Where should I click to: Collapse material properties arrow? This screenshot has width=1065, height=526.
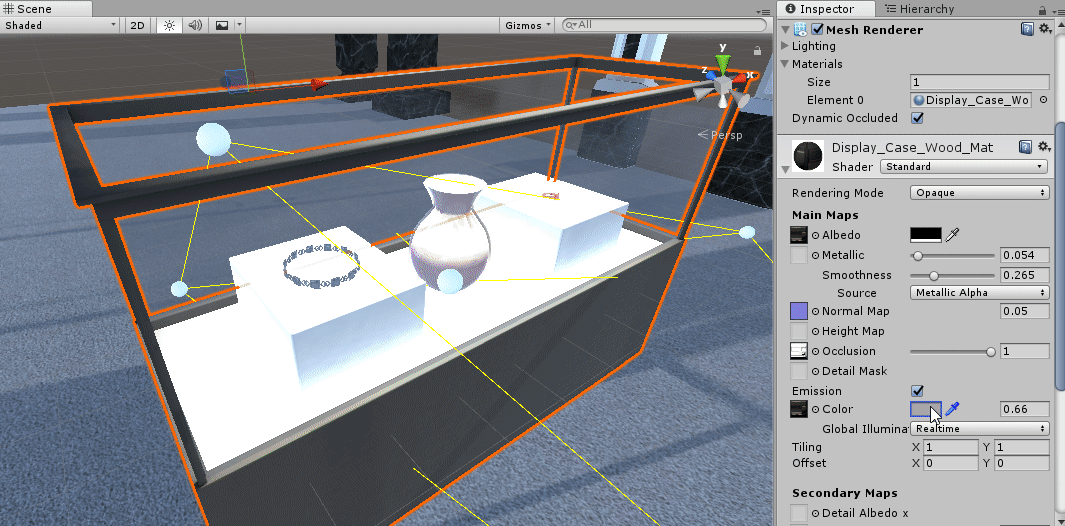tap(786, 169)
